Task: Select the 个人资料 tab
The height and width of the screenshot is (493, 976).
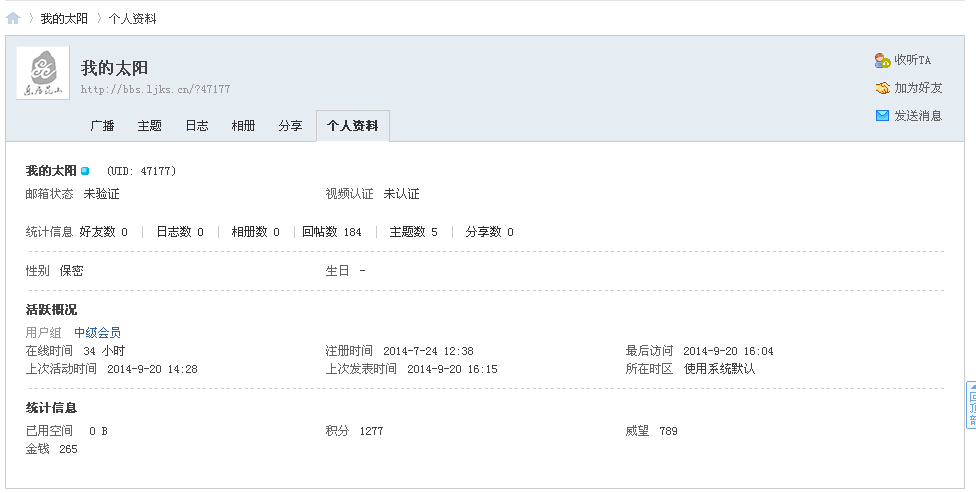Action: (x=352, y=126)
